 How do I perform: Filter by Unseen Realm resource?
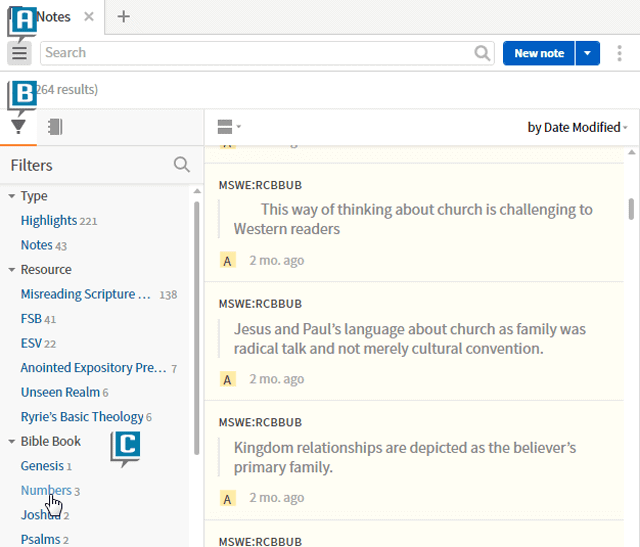[60, 393]
